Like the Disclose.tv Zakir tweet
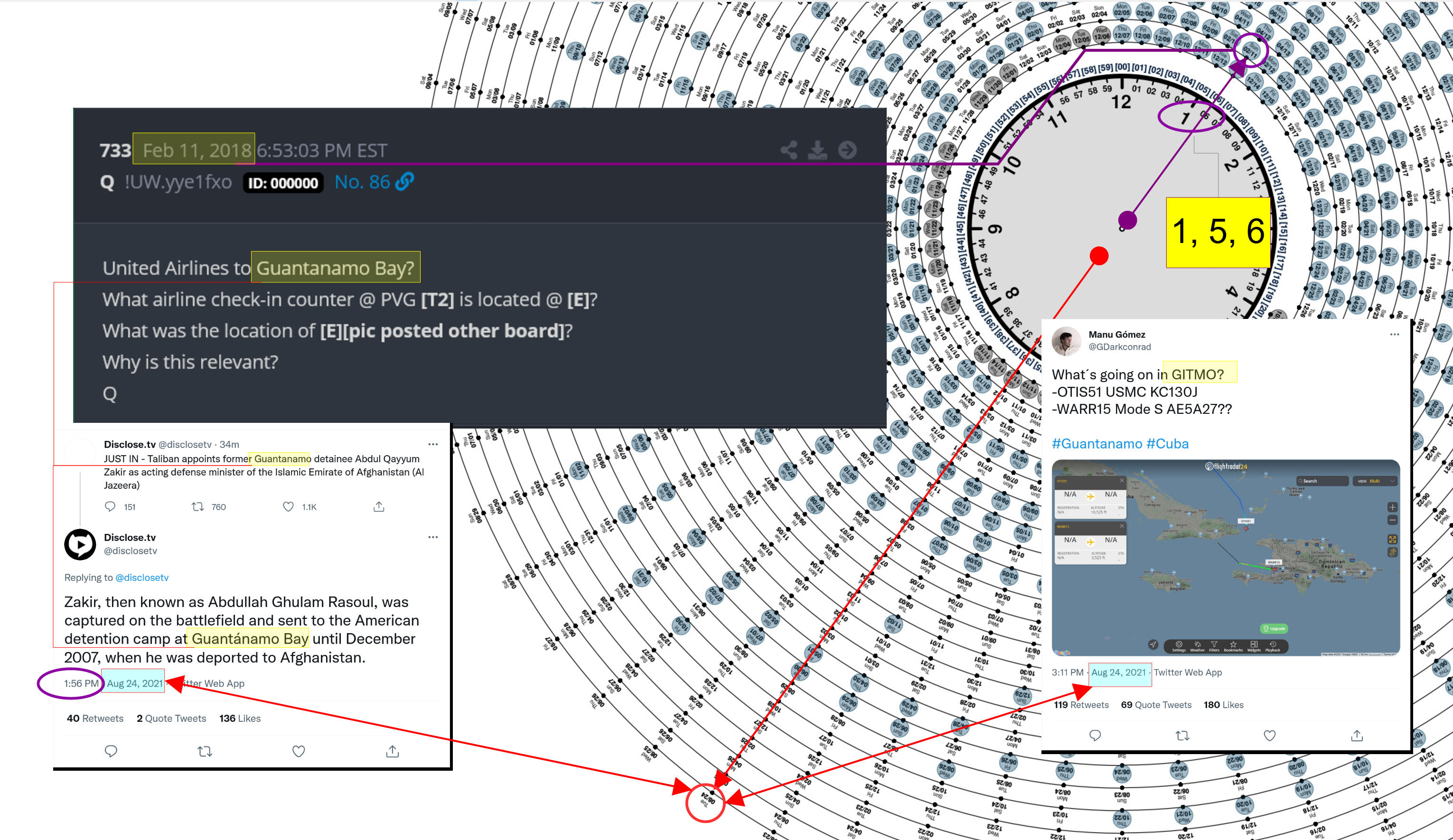Screen dimensions: 1453x840 299,751
